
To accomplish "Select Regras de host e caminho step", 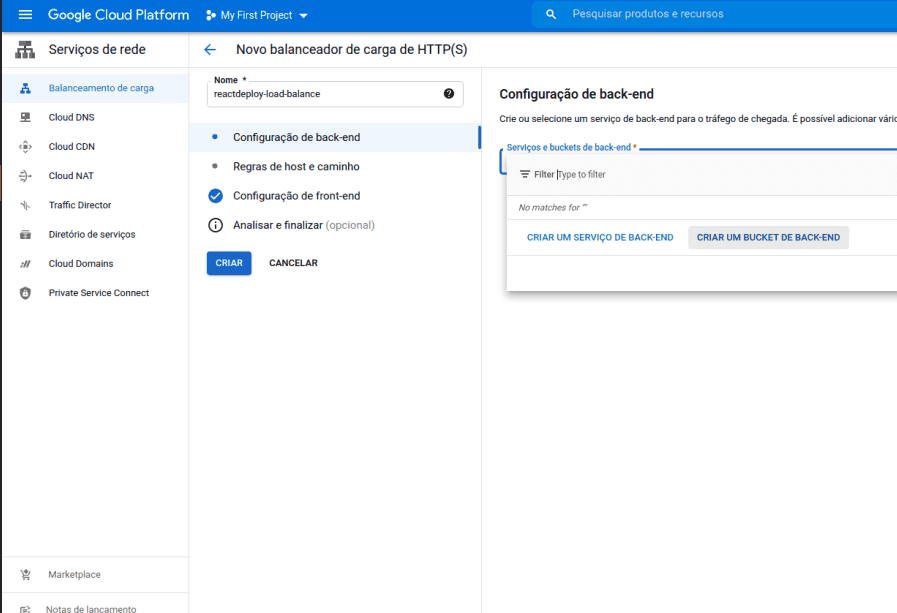I will 296,167.
